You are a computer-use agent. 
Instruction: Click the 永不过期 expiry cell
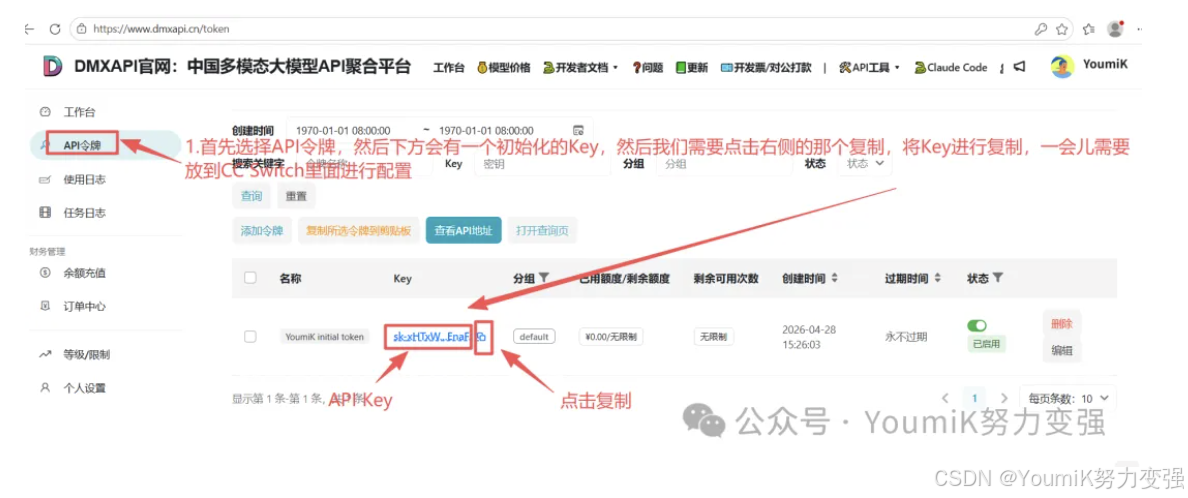pos(905,337)
